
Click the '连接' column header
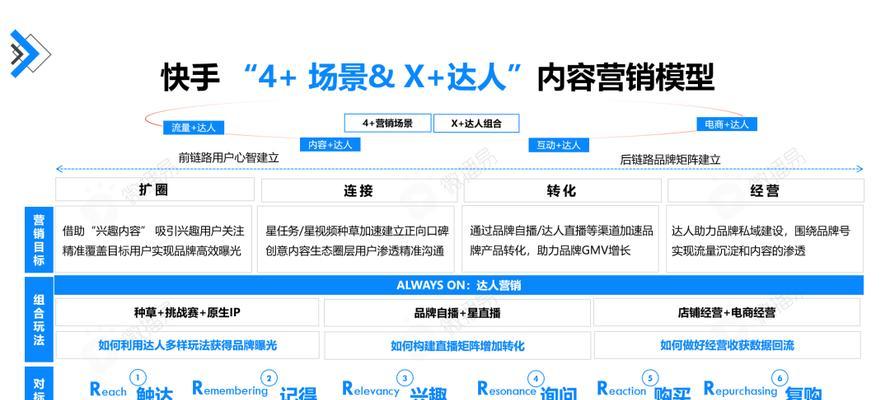359,191
